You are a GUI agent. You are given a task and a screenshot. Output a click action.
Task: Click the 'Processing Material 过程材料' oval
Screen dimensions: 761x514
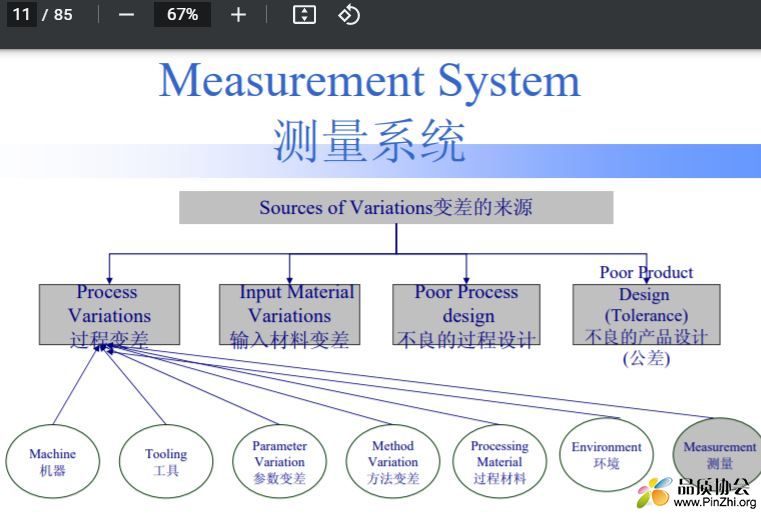click(x=499, y=461)
